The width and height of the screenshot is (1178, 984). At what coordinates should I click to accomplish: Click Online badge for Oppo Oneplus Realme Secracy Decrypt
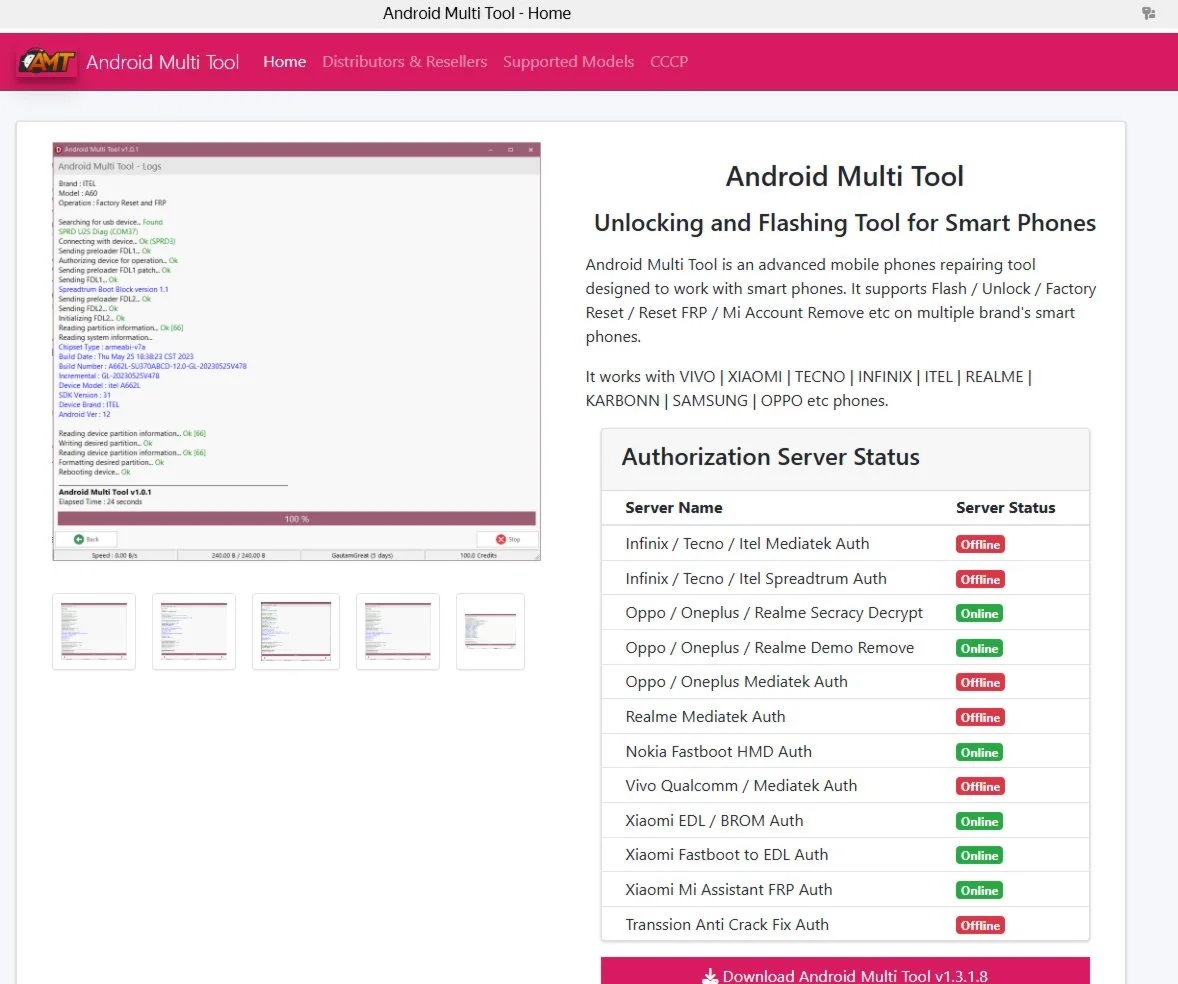coord(980,614)
